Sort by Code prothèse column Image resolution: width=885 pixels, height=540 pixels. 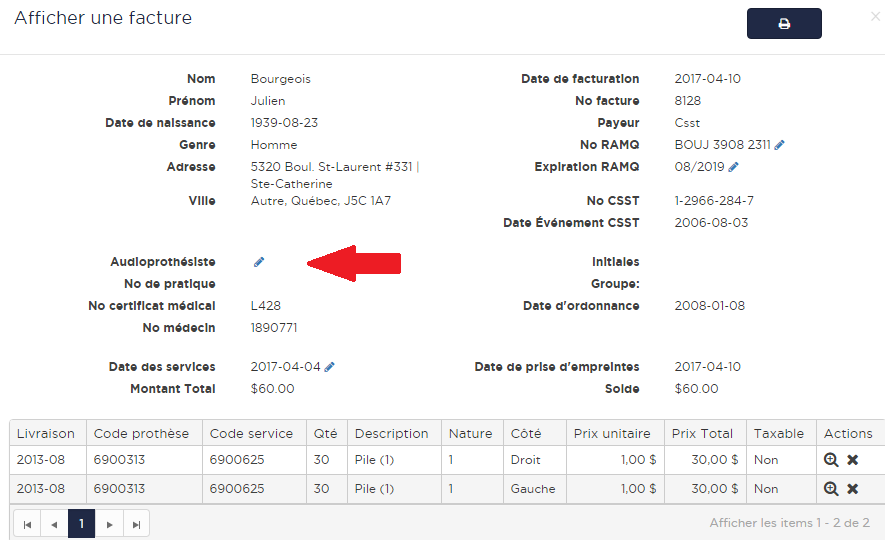pos(141,433)
